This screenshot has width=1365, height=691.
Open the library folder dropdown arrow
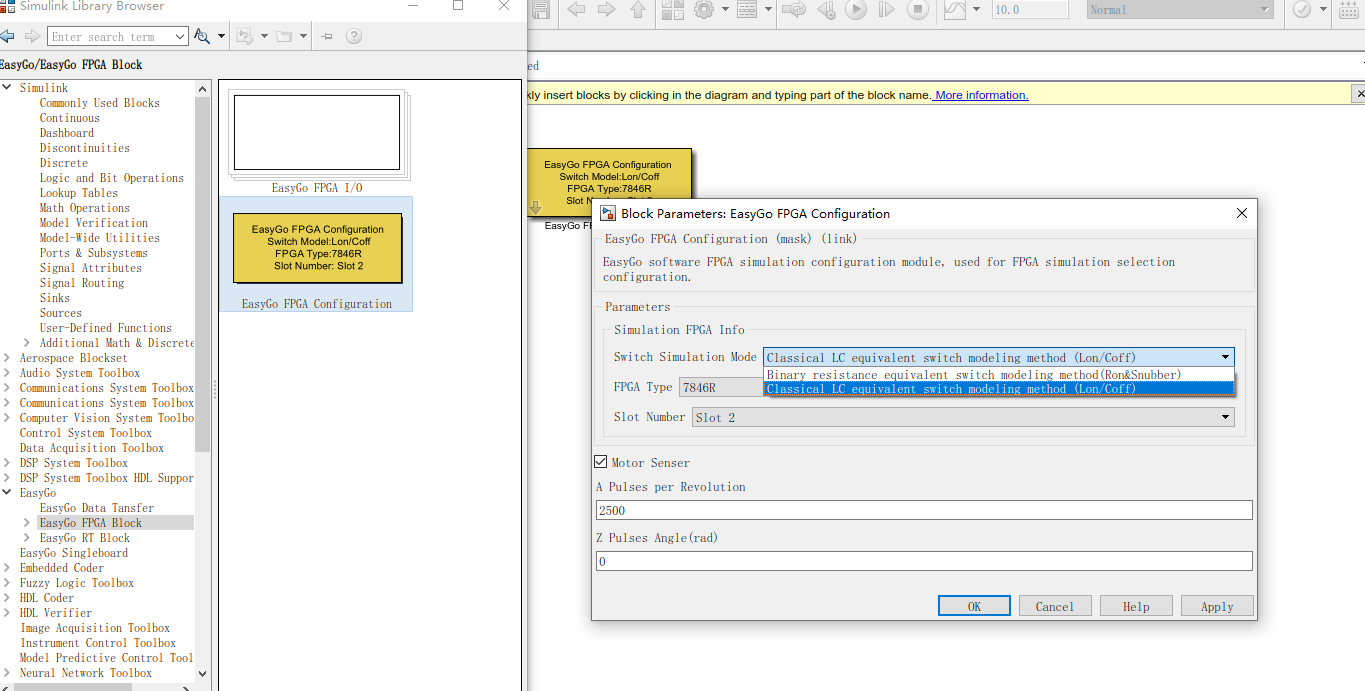coord(304,37)
